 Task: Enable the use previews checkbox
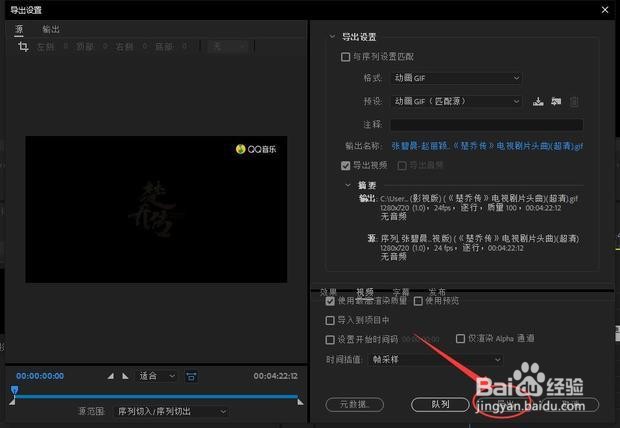click(418, 301)
